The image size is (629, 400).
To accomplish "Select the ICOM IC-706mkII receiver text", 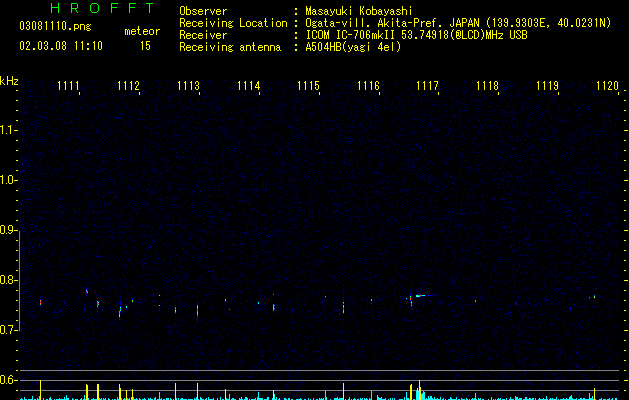I will coord(416,35).
